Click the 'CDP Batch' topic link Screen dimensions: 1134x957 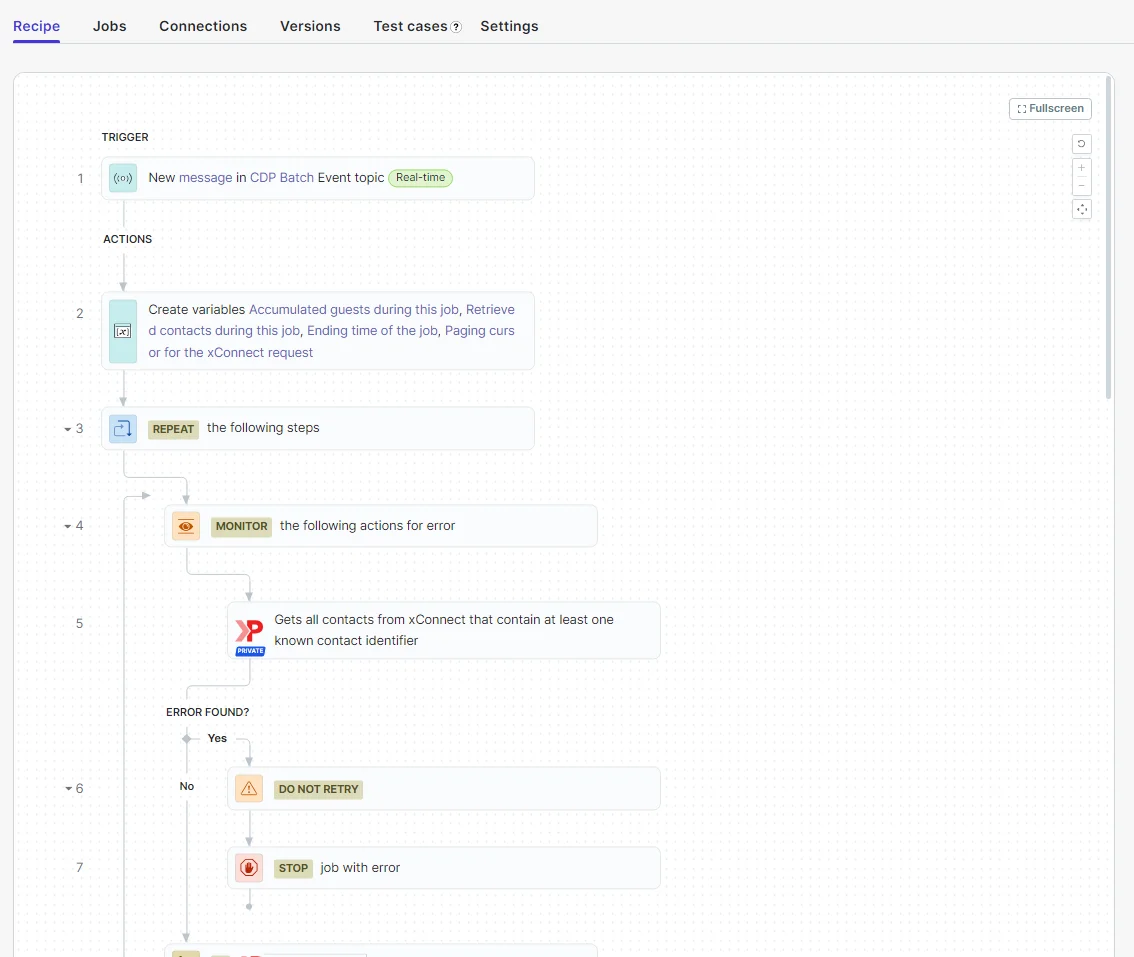282,178
